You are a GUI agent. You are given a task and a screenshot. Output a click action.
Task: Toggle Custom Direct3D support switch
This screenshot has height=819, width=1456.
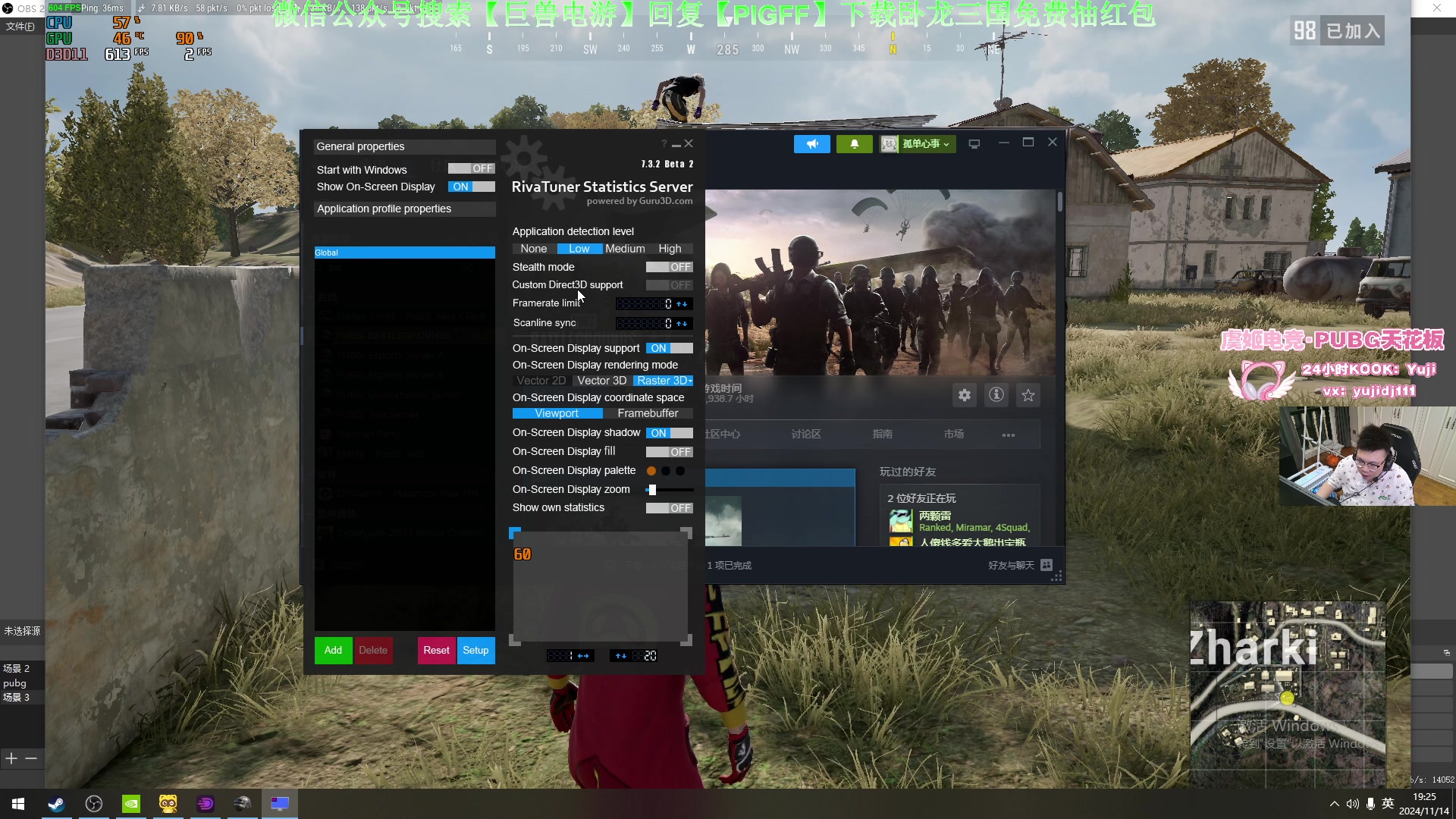669,285
